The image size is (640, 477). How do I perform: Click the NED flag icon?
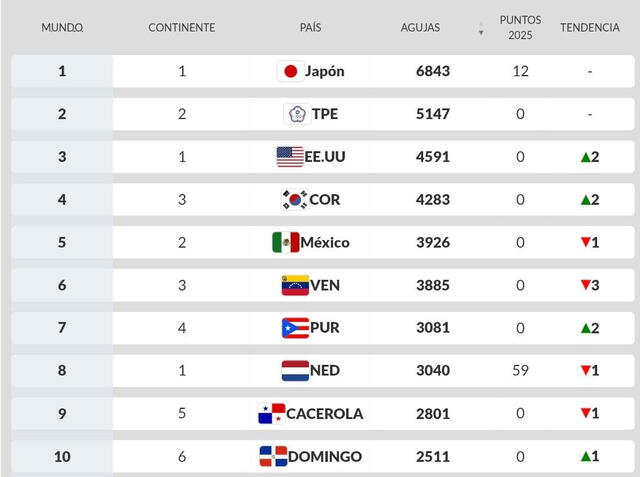coord(295,371)
